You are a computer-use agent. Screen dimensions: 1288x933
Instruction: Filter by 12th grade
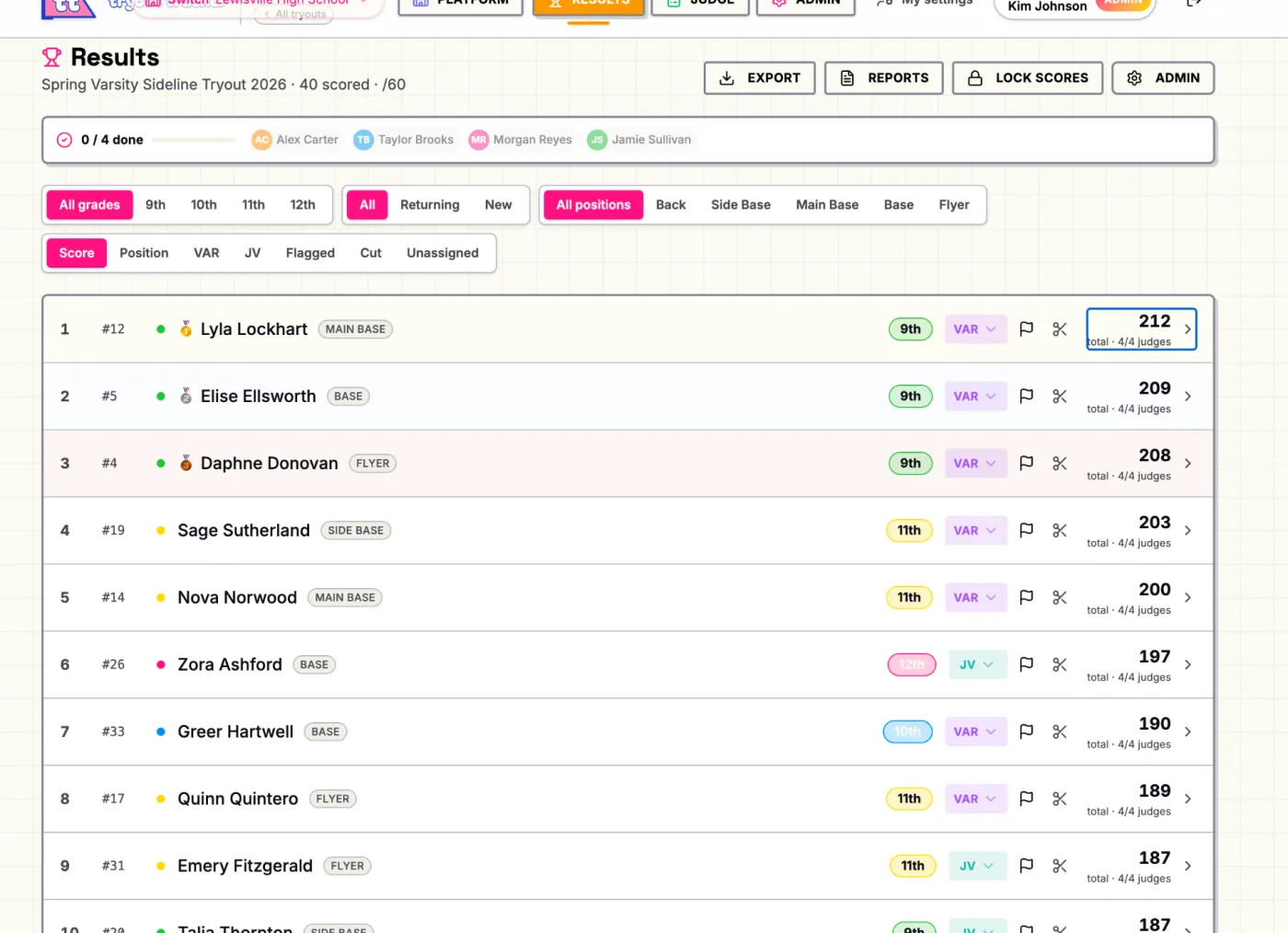coord(303,204)
